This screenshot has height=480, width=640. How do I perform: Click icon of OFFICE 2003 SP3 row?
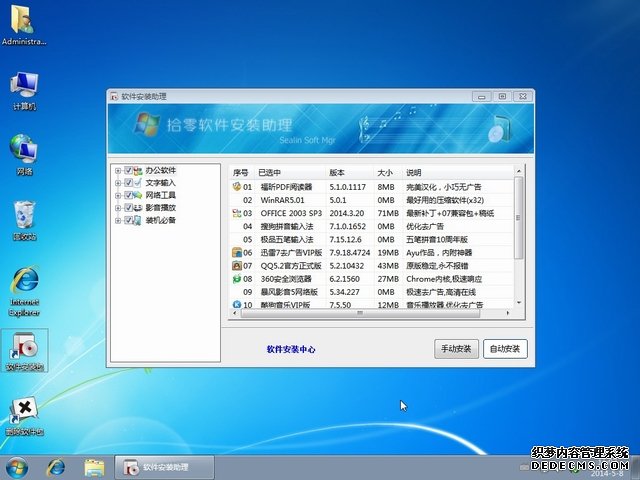pos(237,213)
